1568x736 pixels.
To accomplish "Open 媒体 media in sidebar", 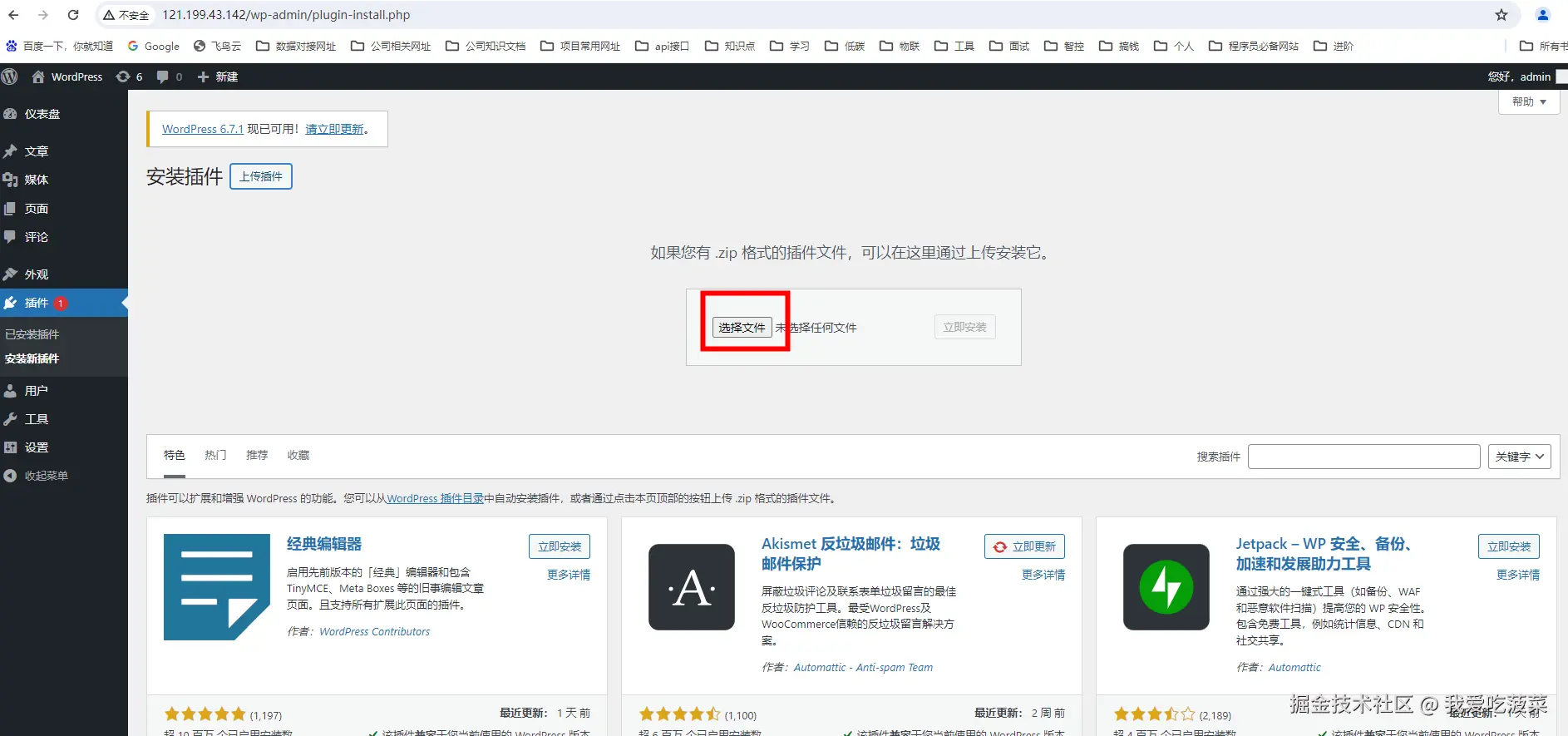I will click(x=64, y=180).
